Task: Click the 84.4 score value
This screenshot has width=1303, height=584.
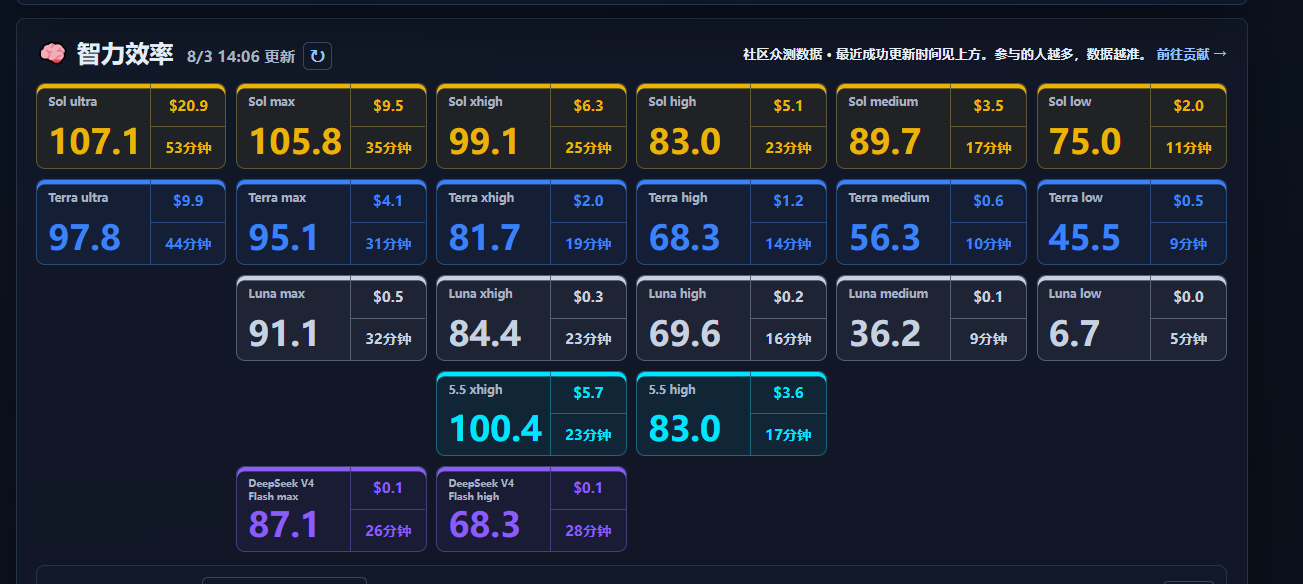Action: point(485,334)
